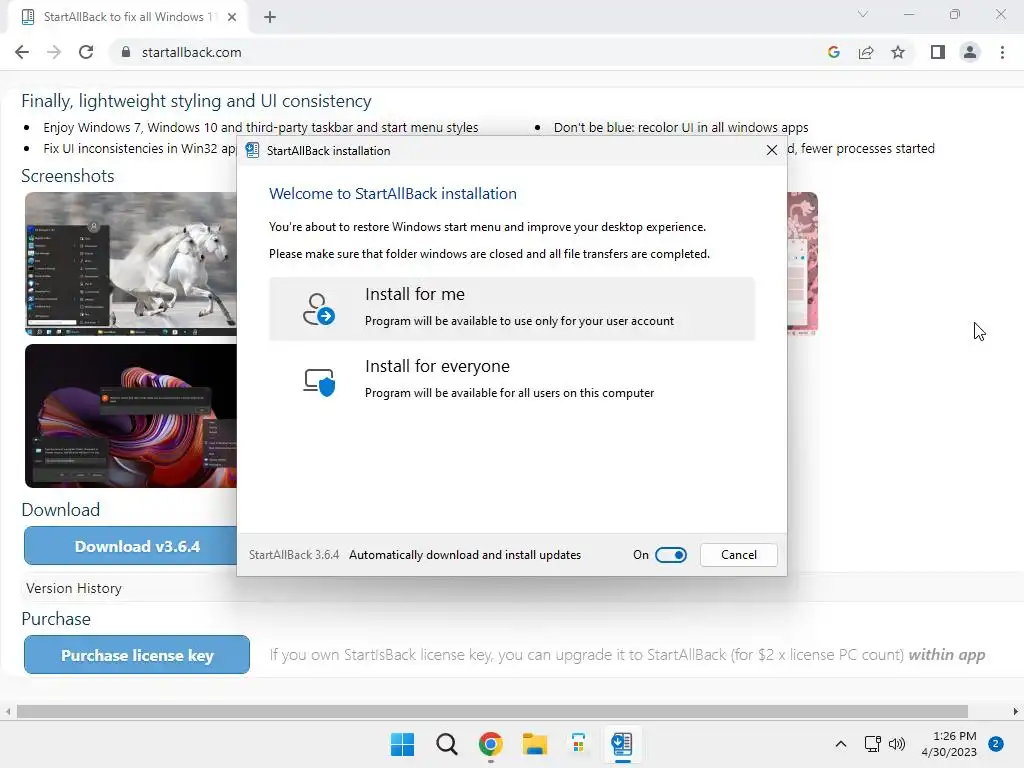Viewport: 1024px width, 768px height.
Task: Open File Explorer from taskbar
Action: coord(534,744)
